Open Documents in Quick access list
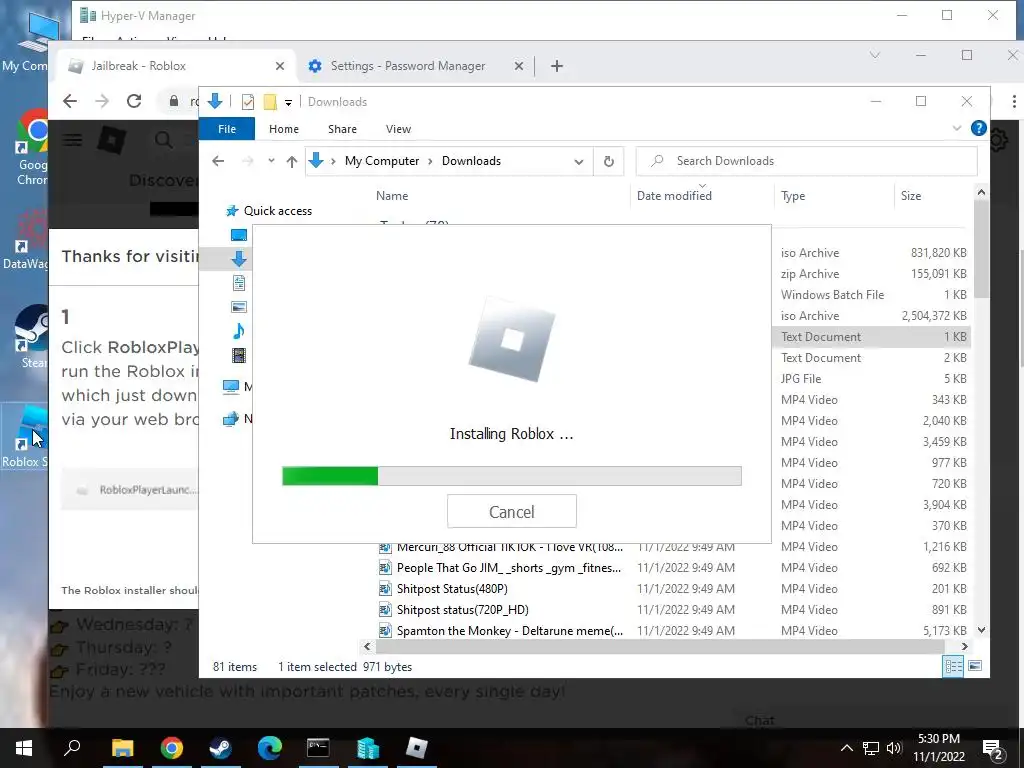 (239, 283)
